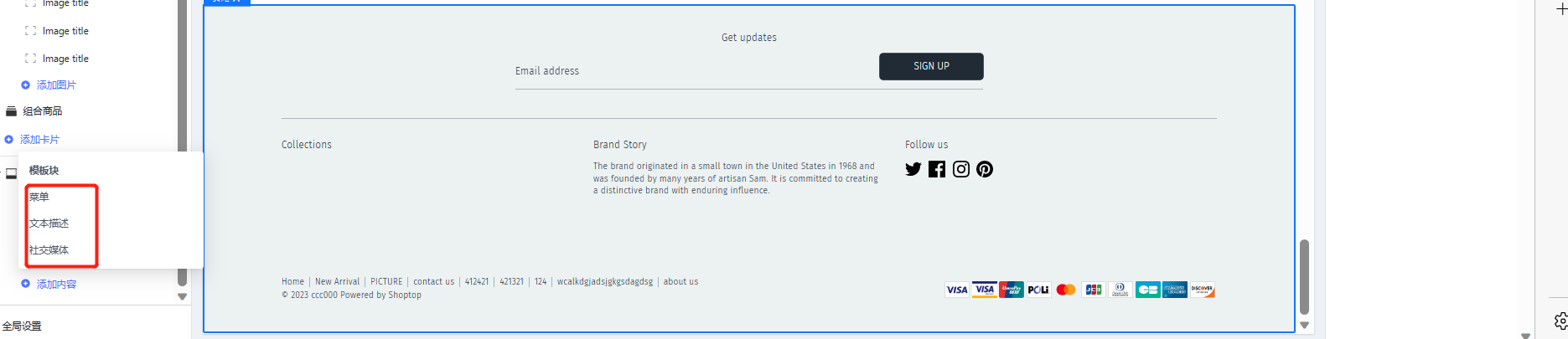1568x339 pixels.
Task: Click 添加卡片 link in sidebar
Action: (39, 140)
